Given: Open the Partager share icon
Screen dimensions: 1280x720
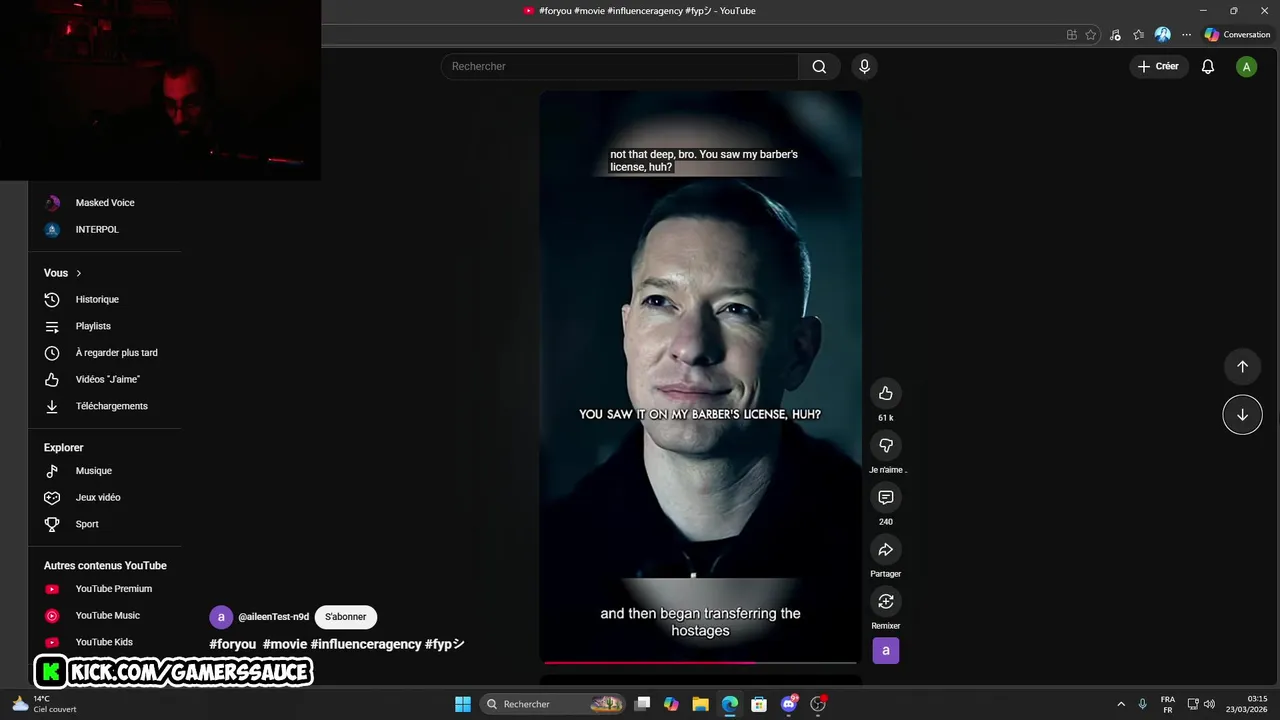Looking at the screenshot, I should point(885,549).
